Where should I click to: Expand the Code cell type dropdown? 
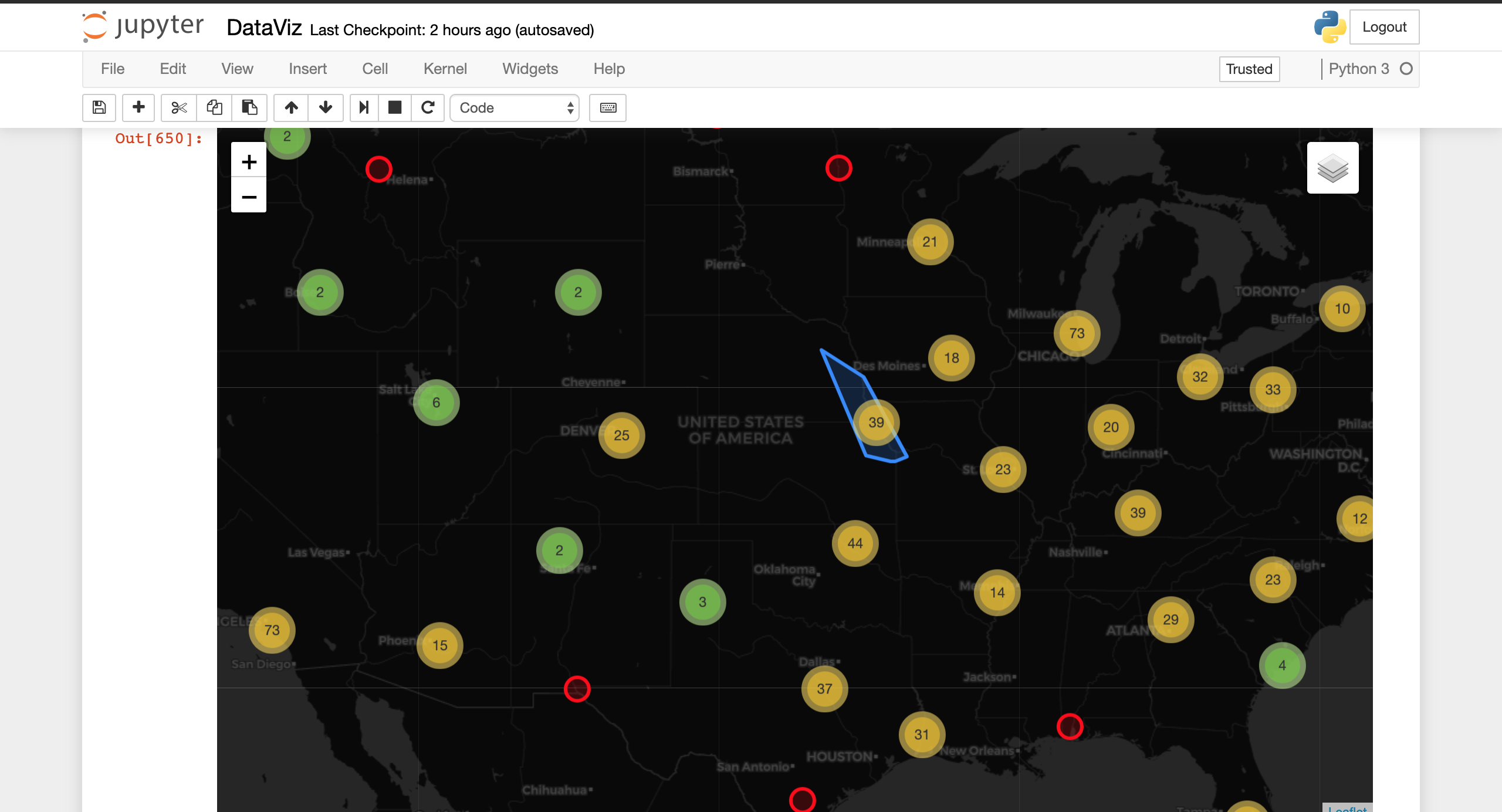point(515,107)
